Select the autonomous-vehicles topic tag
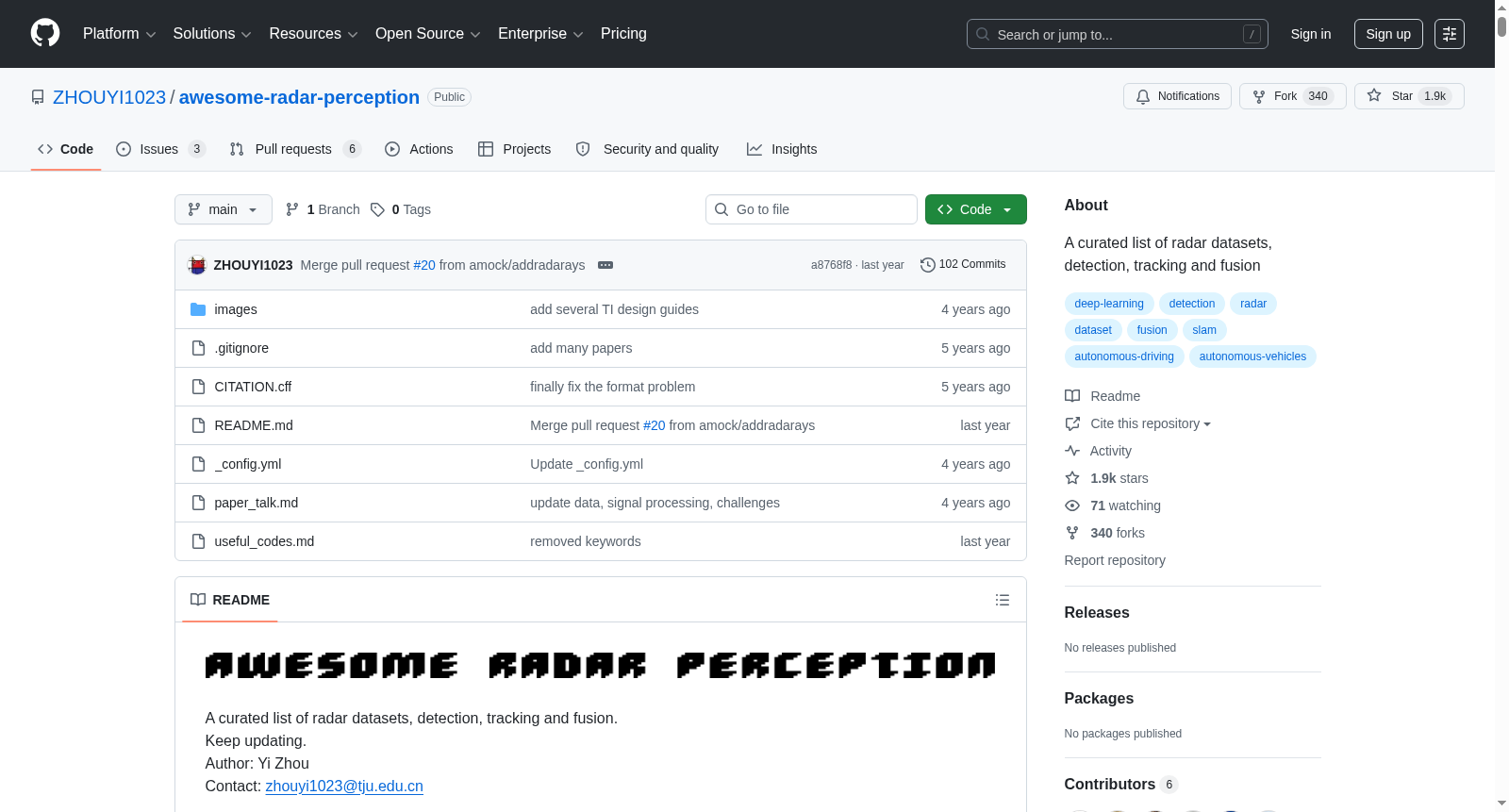 click(1252, 356)
